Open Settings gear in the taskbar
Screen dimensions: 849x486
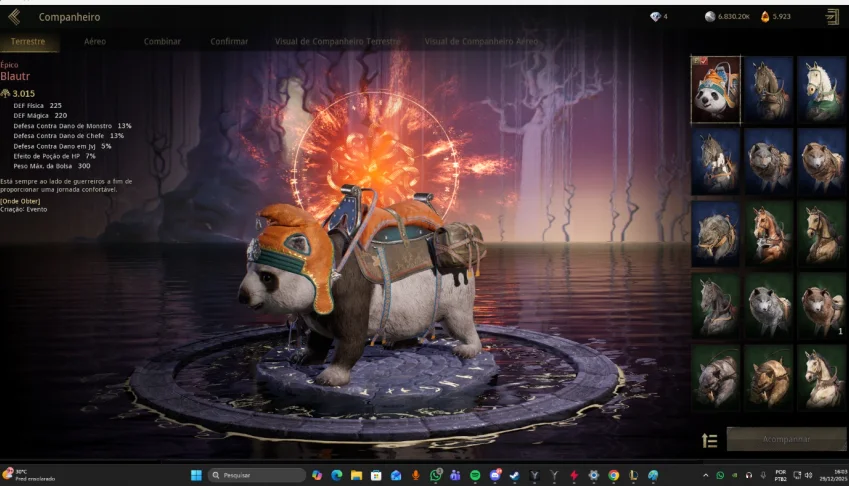[x=593, y=475]
